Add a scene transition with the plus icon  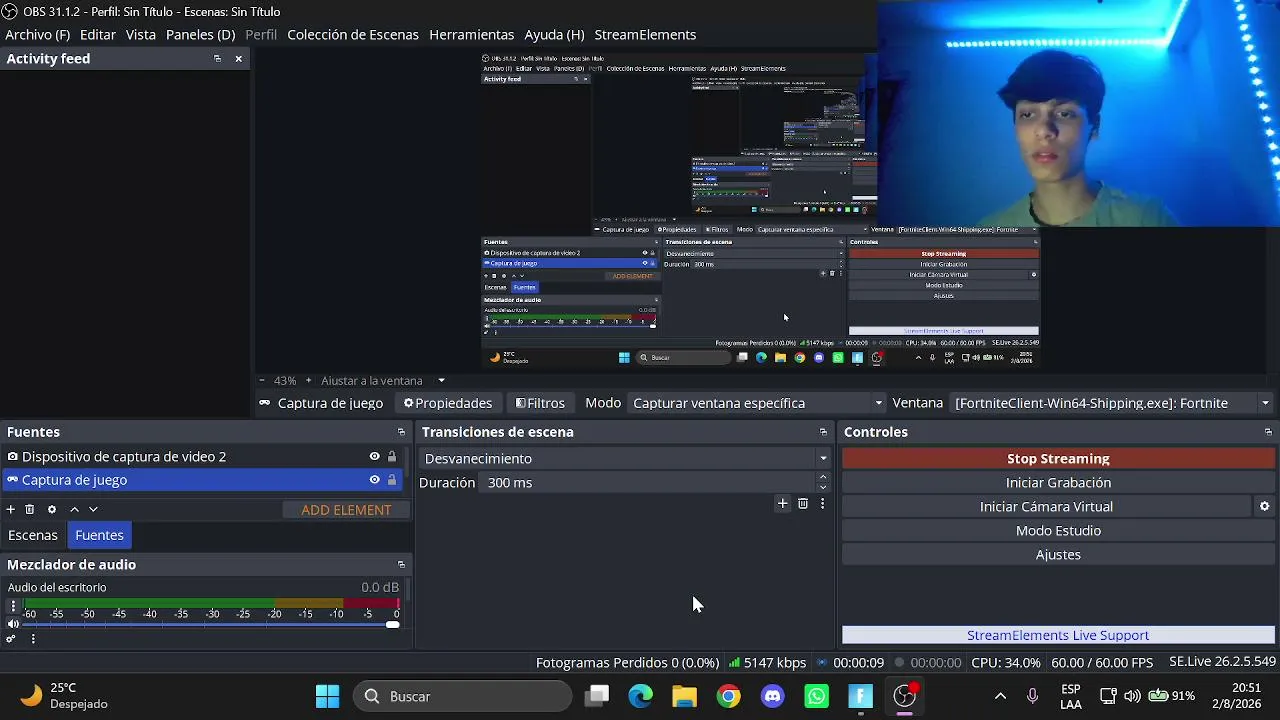(783, 504)
